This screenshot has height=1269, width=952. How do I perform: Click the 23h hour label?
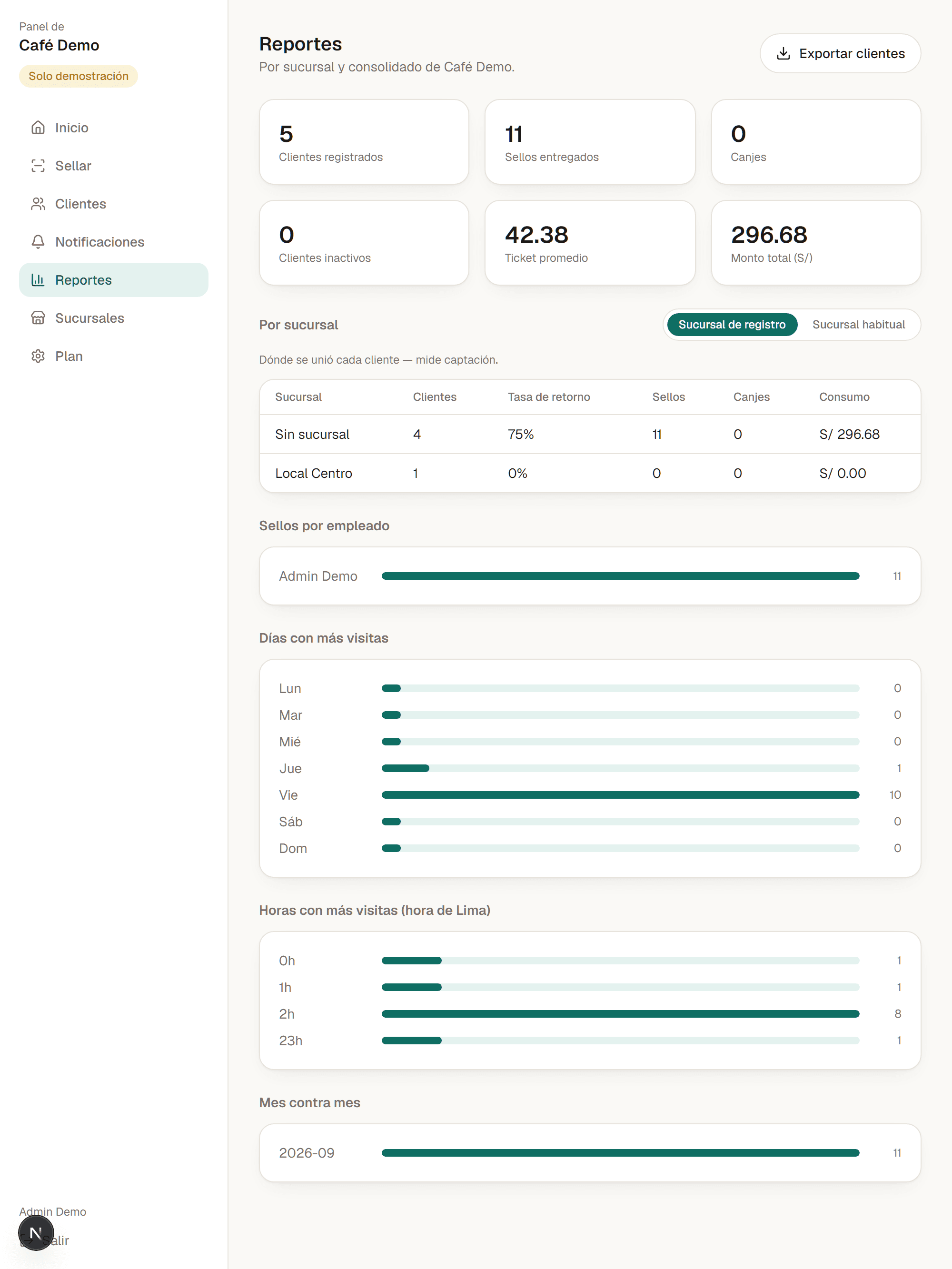[x=290, y=1041]
